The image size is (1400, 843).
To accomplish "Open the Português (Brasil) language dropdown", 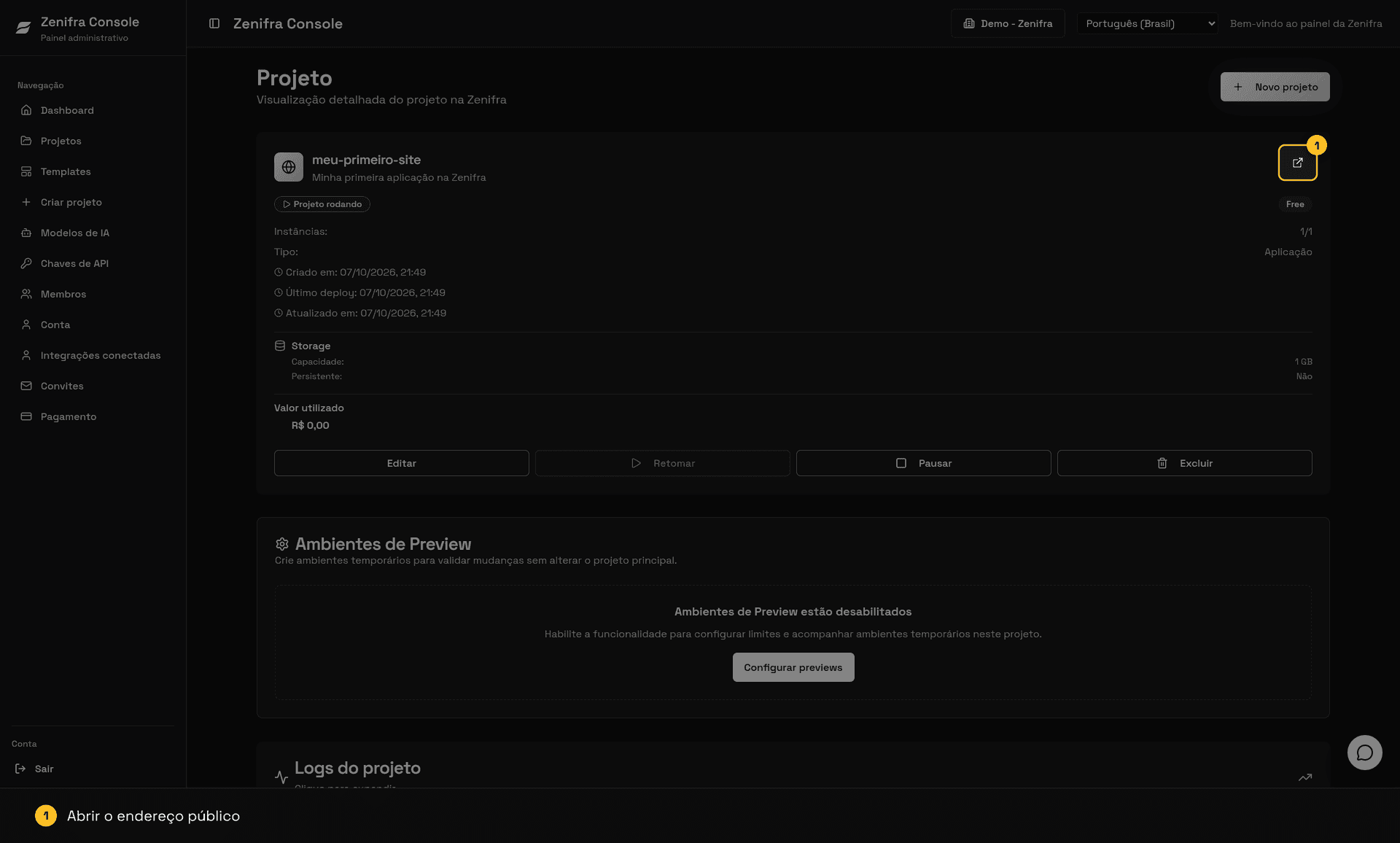I will pos(1147,23).
